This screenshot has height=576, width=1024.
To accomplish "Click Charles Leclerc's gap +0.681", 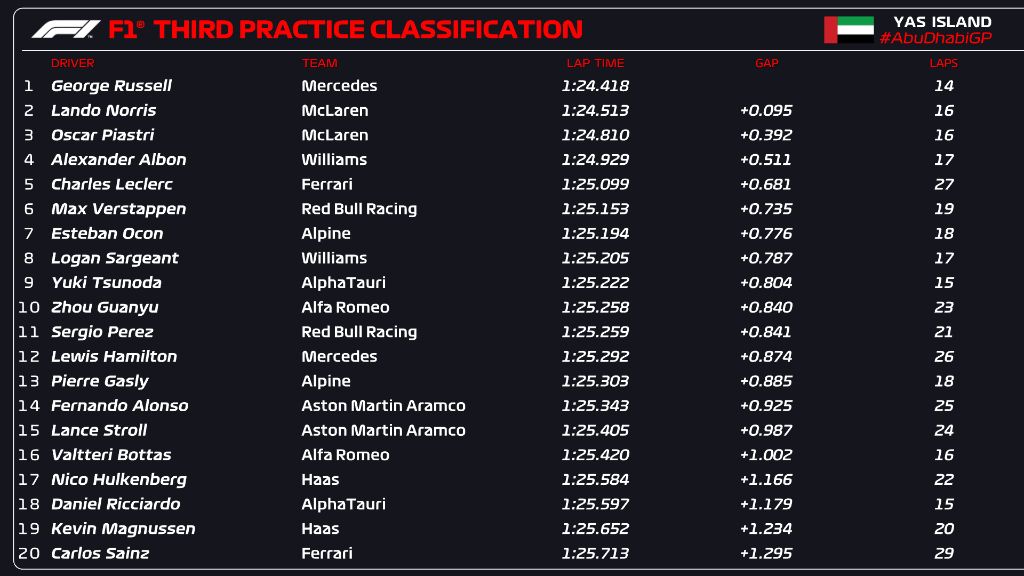I will coord(765,184).
